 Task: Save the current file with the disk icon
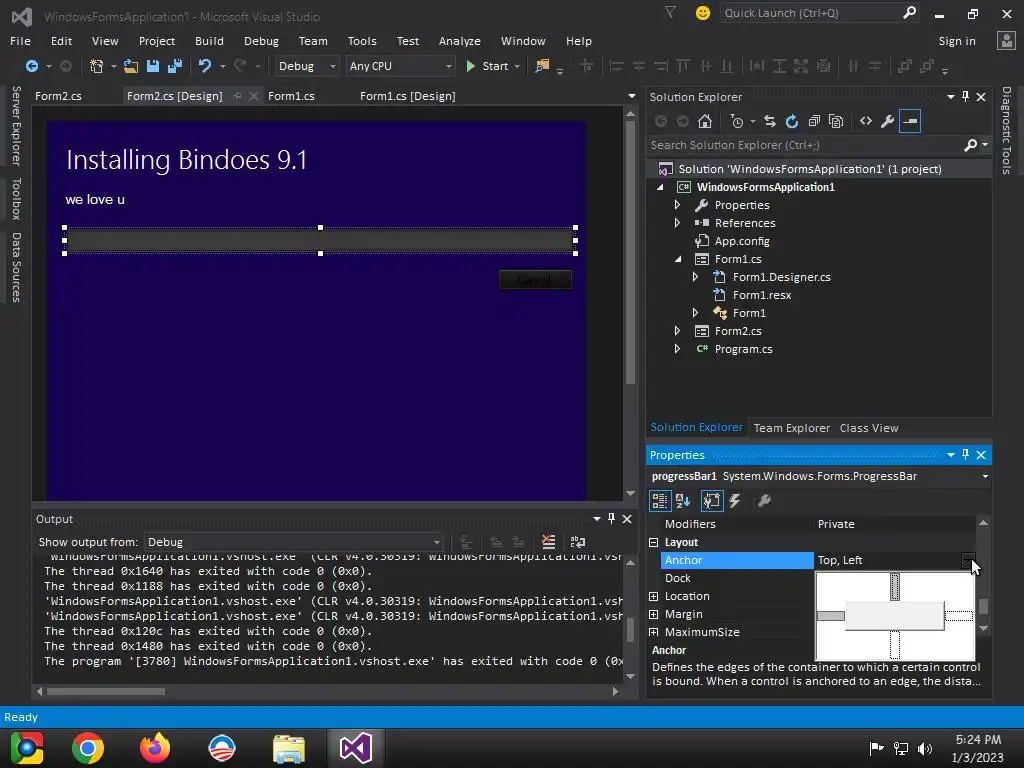click(153, 66)
